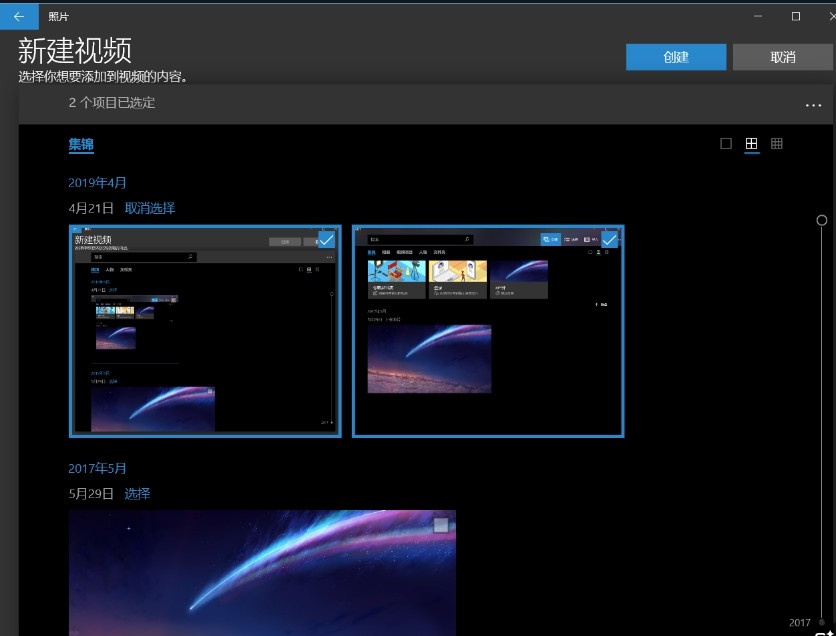
Task: Open the 集锦 tab
Action: tap(81, 145)
